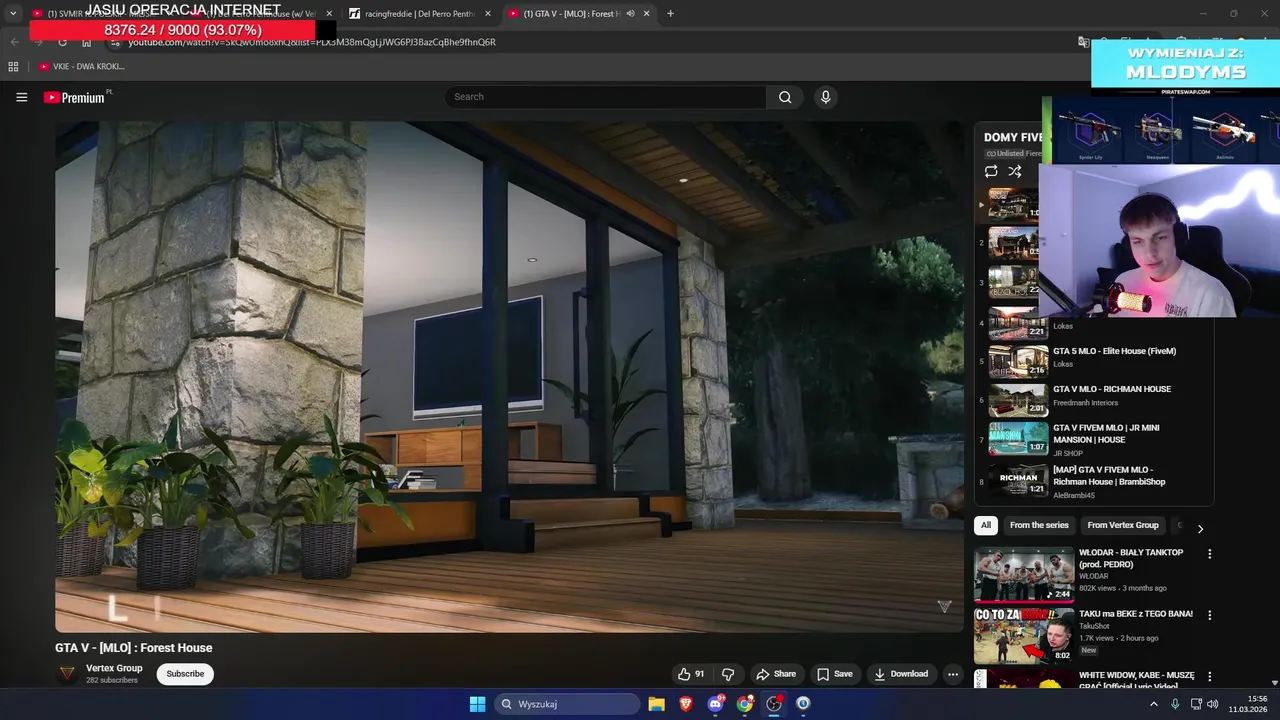1280x720 pixels.
Task: Focus the YouTube Search field
Action: pyautogui.click(x=606, y=97)
